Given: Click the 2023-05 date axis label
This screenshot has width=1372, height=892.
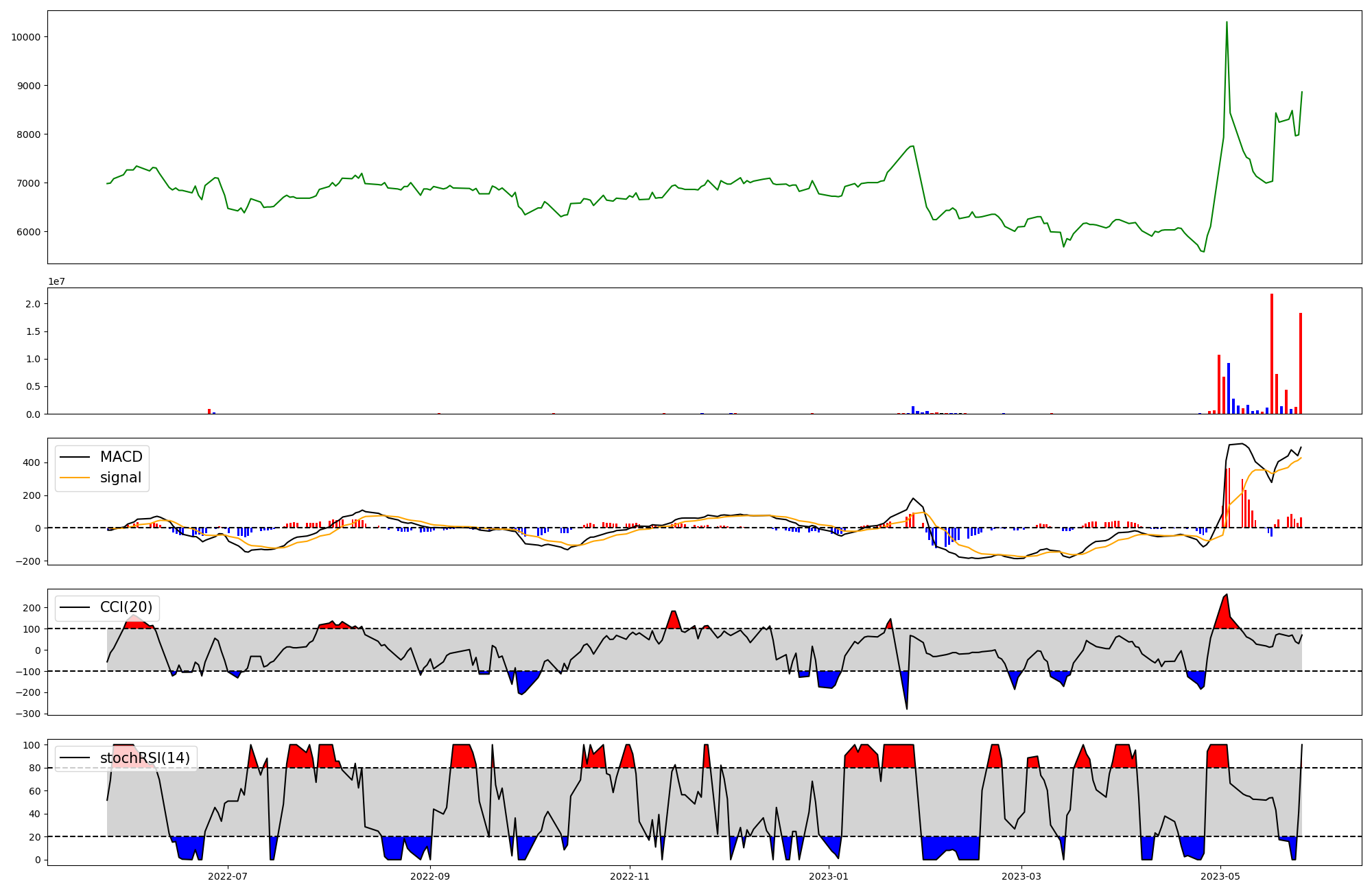Looking at the screenshot, I should (x=1221, y=876).
